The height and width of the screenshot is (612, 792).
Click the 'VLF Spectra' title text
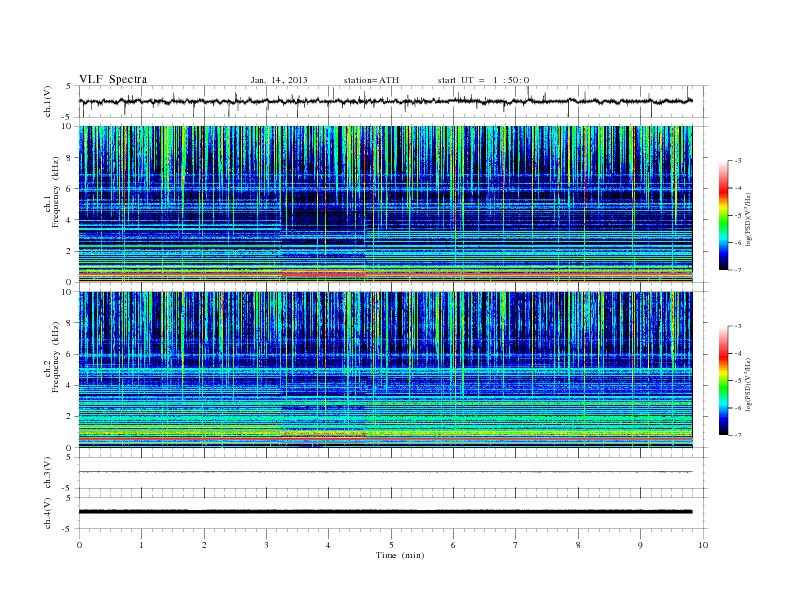point(113,79)
